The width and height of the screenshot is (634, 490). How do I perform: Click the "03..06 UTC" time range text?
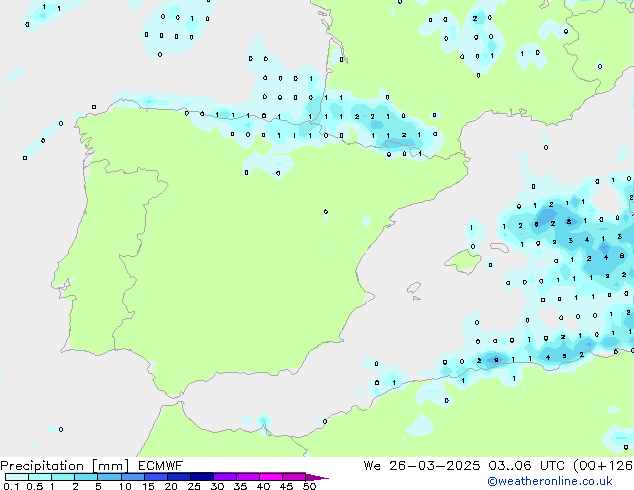click(526, 466)
